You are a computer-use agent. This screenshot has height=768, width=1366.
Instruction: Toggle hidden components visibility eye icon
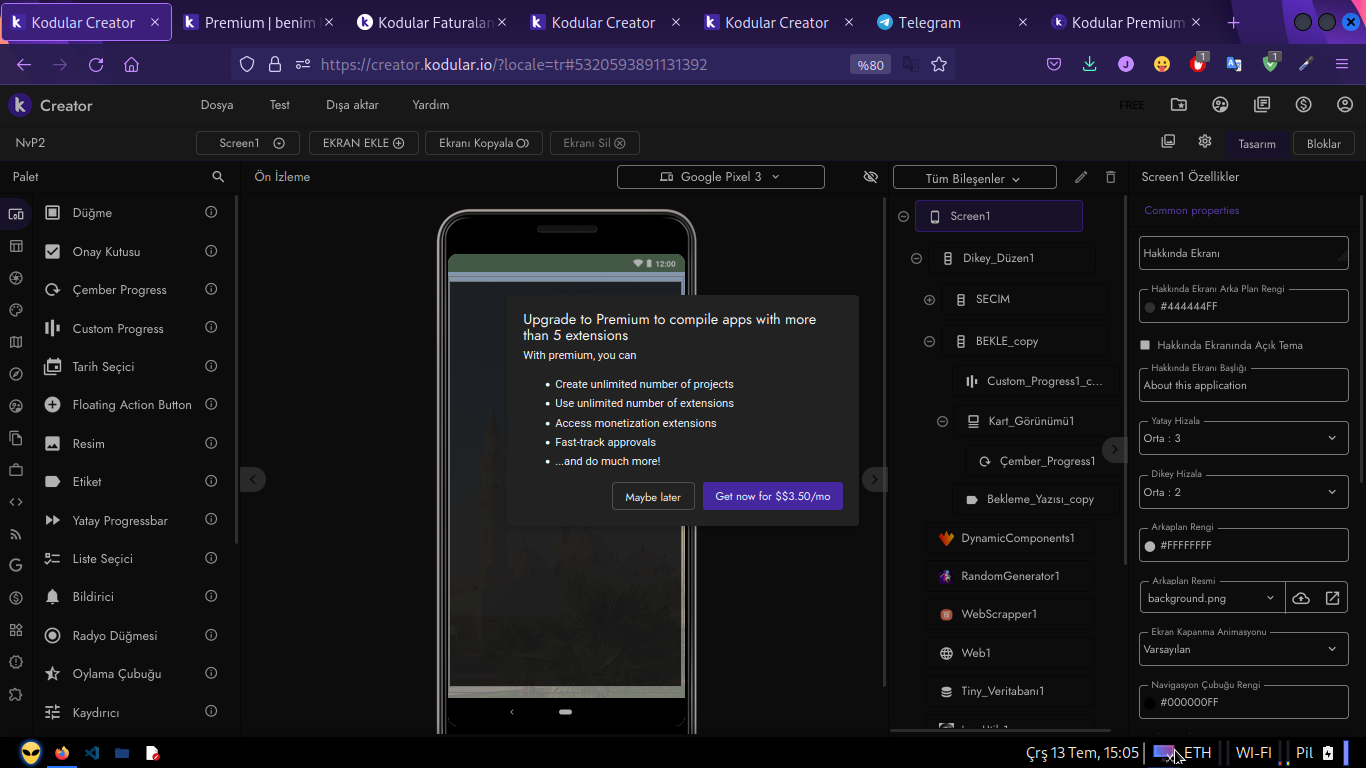870,177
